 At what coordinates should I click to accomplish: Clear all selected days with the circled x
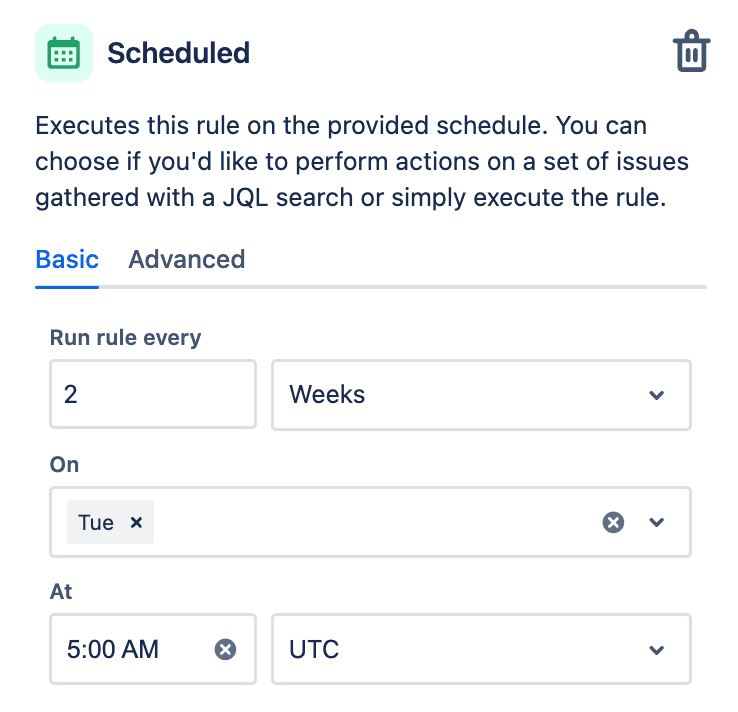tap(613, 522)
